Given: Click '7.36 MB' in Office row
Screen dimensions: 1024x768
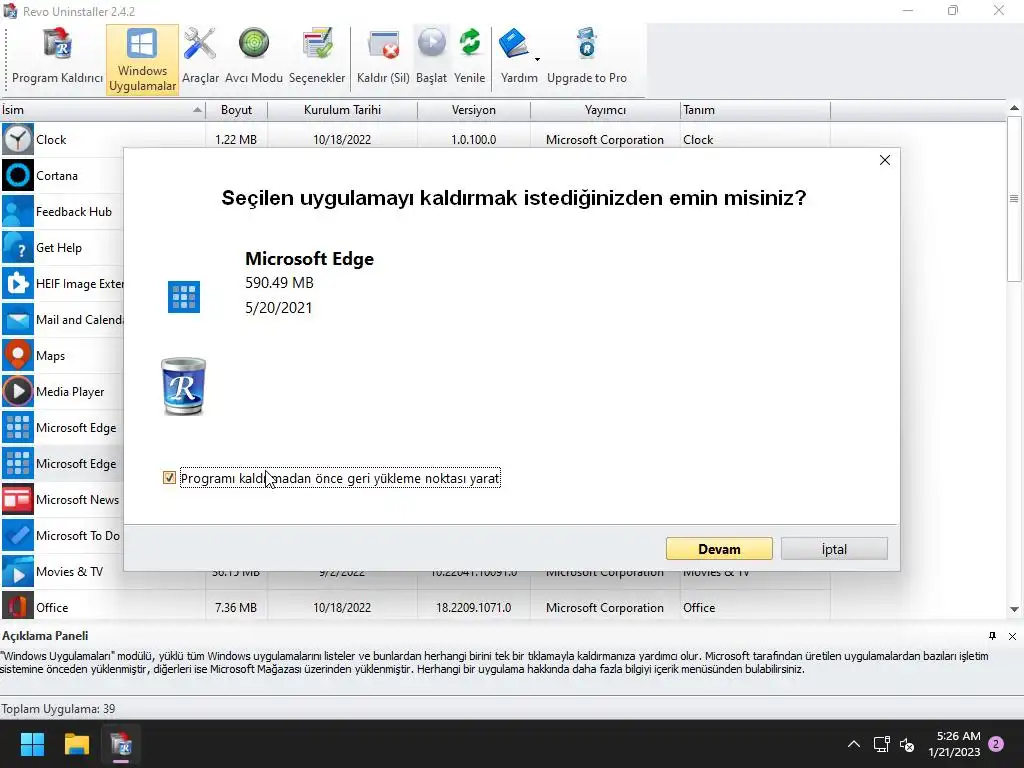Looking at the screenshot, I should click(x=236, y=607).
